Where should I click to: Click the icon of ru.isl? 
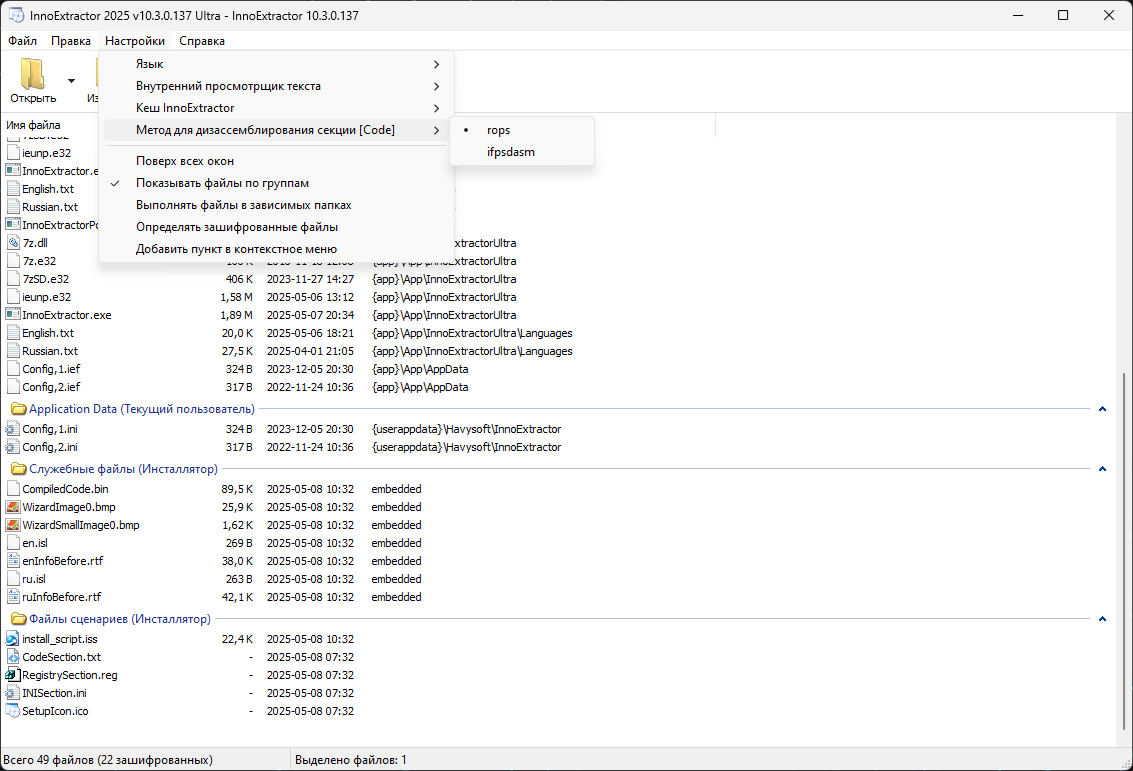[13, 579]
